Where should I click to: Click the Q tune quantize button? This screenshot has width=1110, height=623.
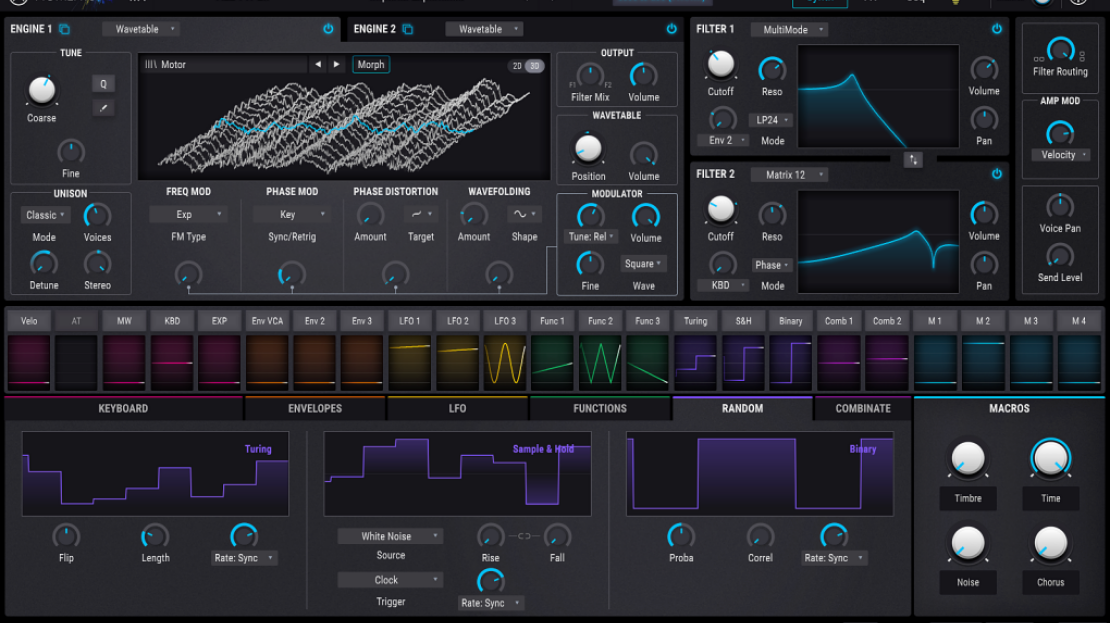[103, 84]
